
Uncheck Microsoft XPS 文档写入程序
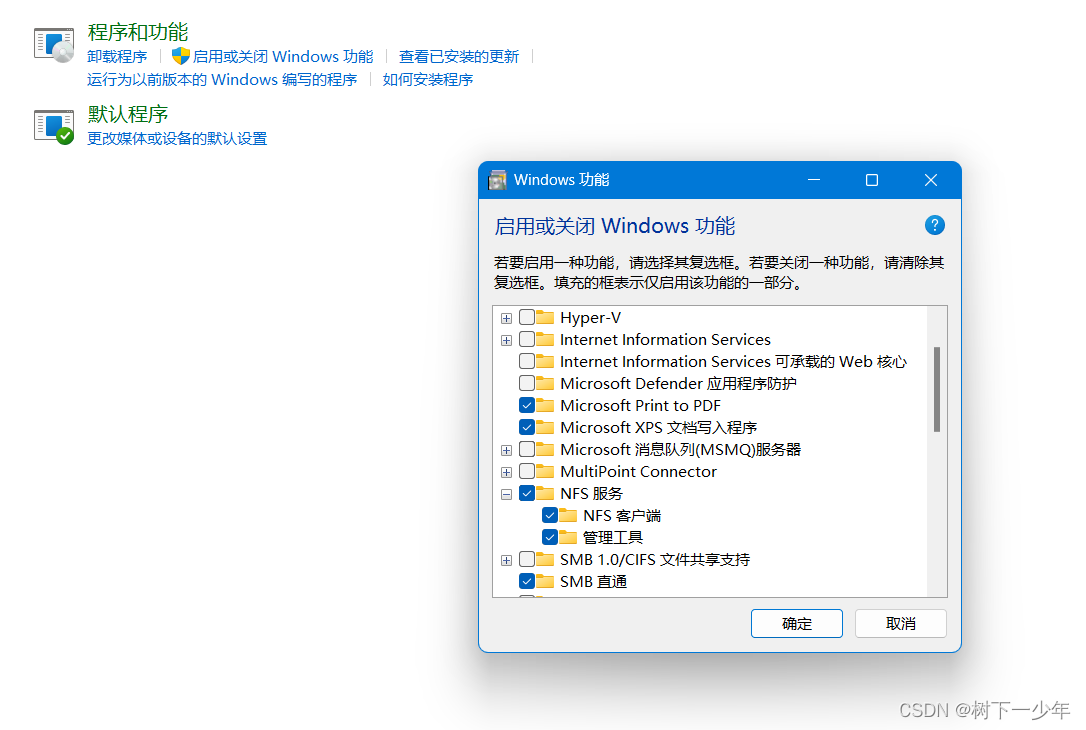526,427
